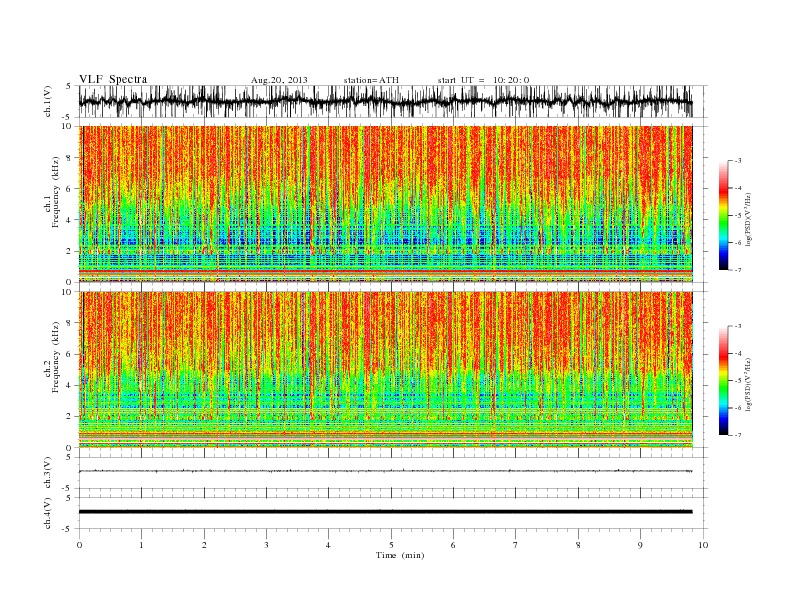Click the thick ch.4 voltage trace
Viewport: 792px width, 612px height.
(x=385, y=512)
